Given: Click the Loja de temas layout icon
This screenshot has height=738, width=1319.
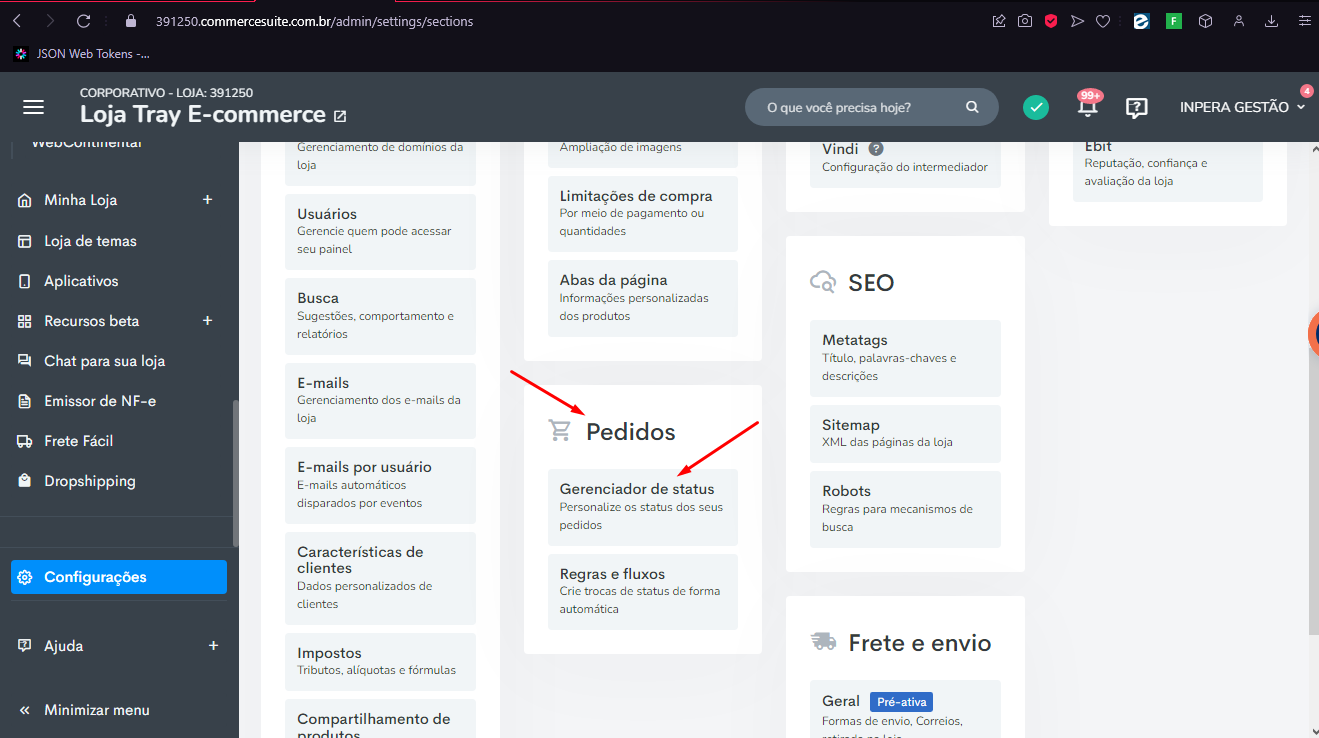Looking at the screenshot, I should pyautogui.click(x=24, y=241).
